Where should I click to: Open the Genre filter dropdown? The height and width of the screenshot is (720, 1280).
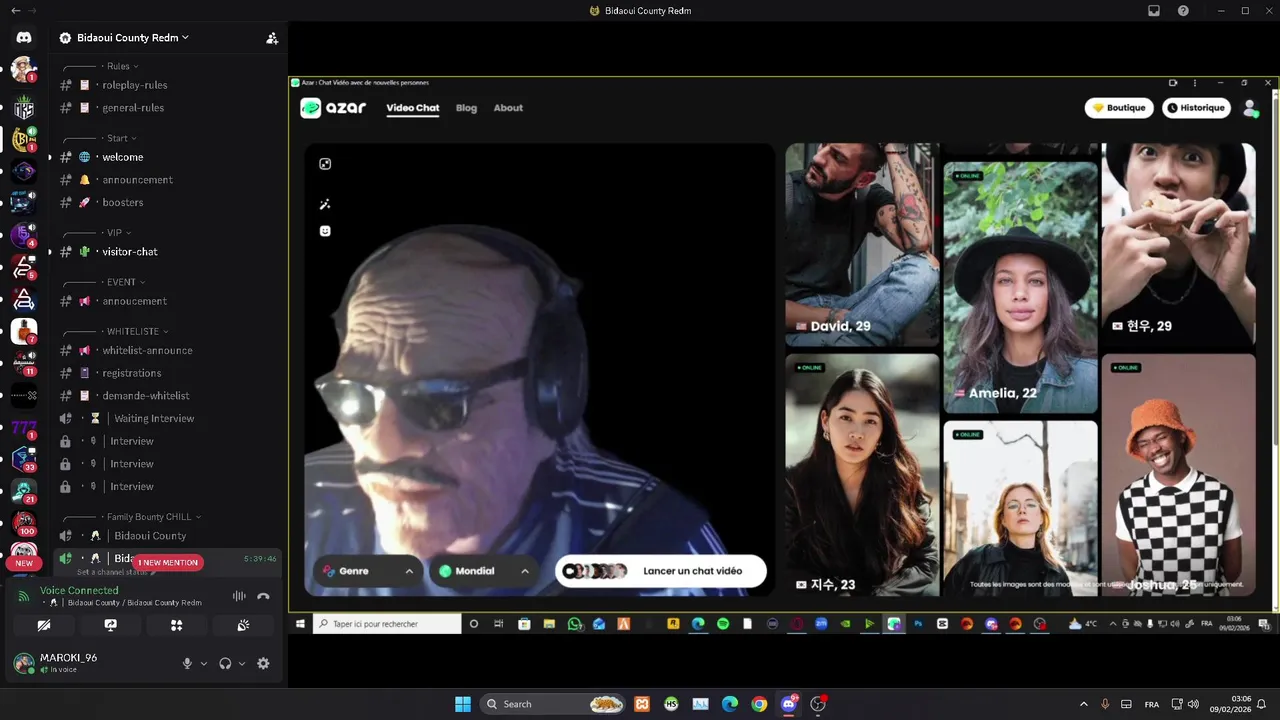tap(368, 571)
